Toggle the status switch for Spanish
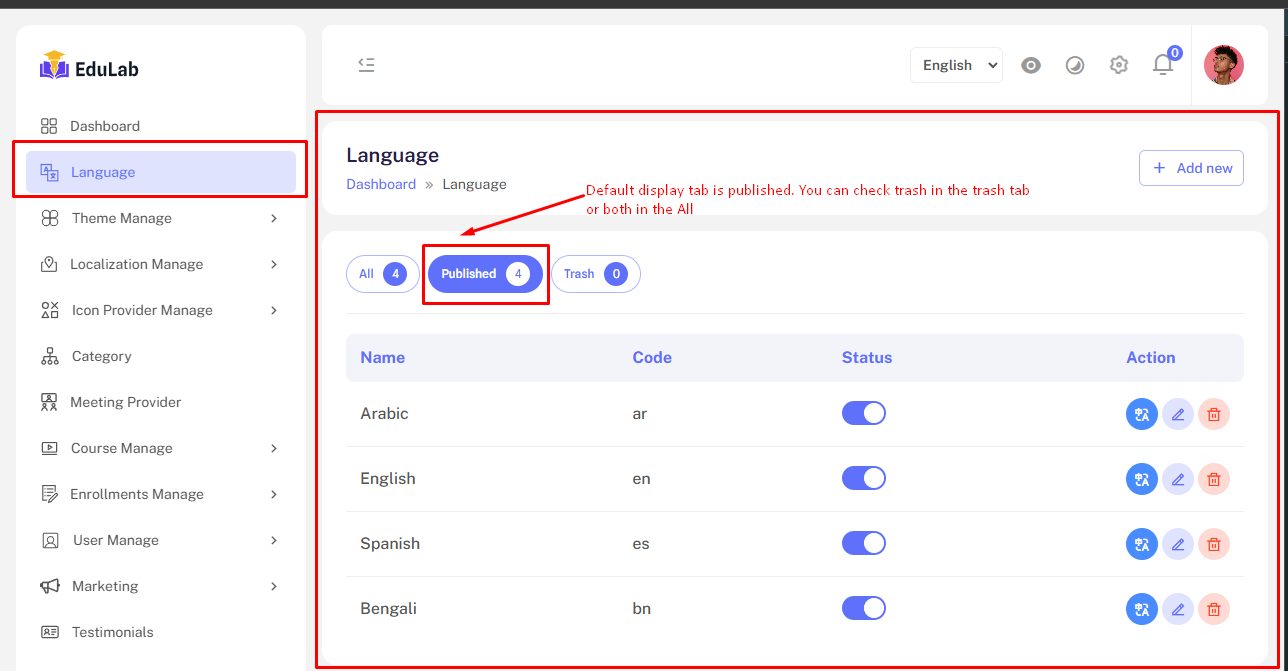This screenshot has width=1288, height=671. pos(863,543)
